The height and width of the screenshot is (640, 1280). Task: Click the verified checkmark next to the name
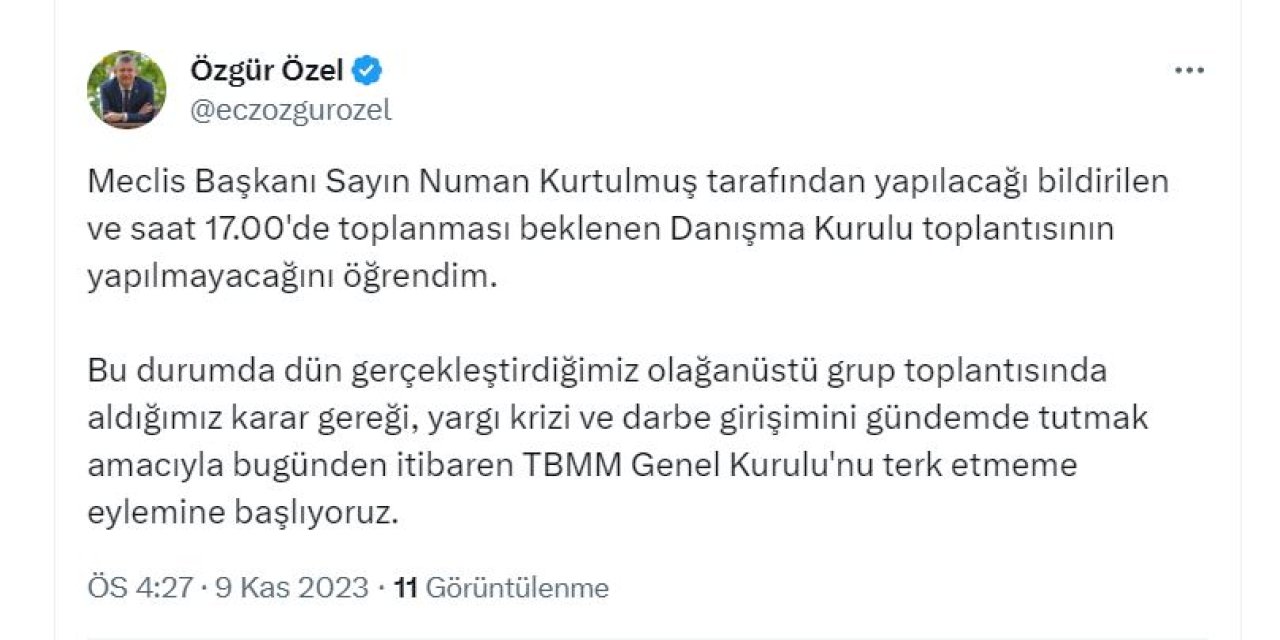click(369, 69)
